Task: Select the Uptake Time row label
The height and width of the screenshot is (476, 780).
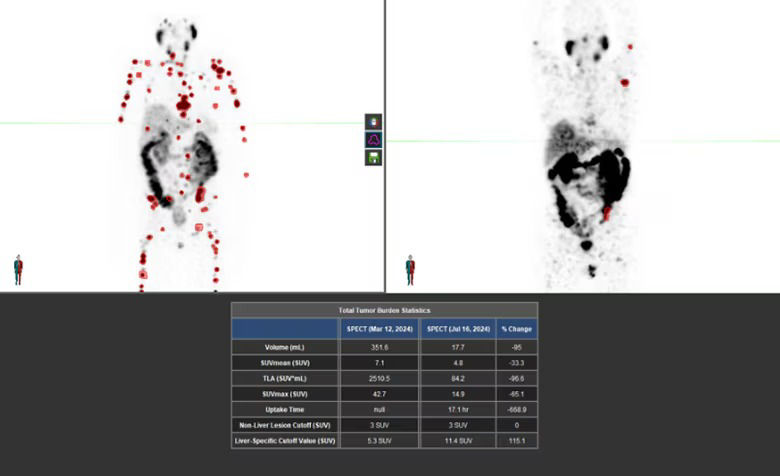Action: click(x=285, y=409)
